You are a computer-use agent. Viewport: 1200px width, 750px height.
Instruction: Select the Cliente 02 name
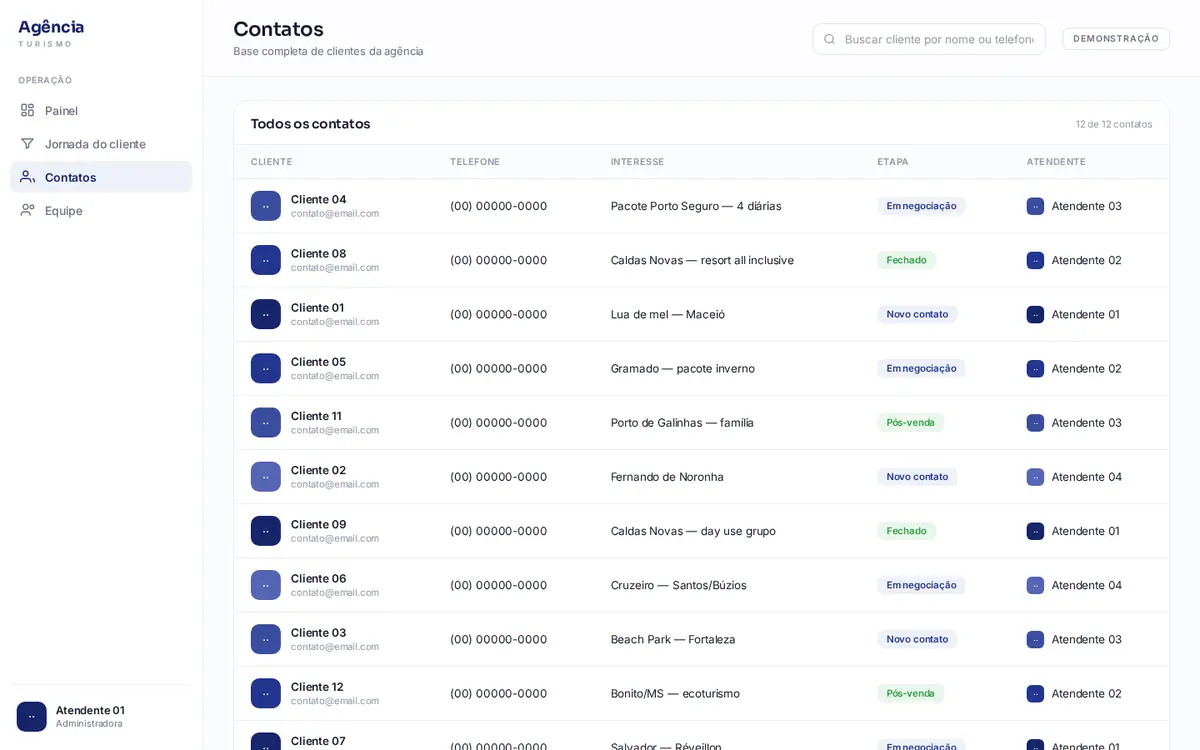click(x=318, y=470)
